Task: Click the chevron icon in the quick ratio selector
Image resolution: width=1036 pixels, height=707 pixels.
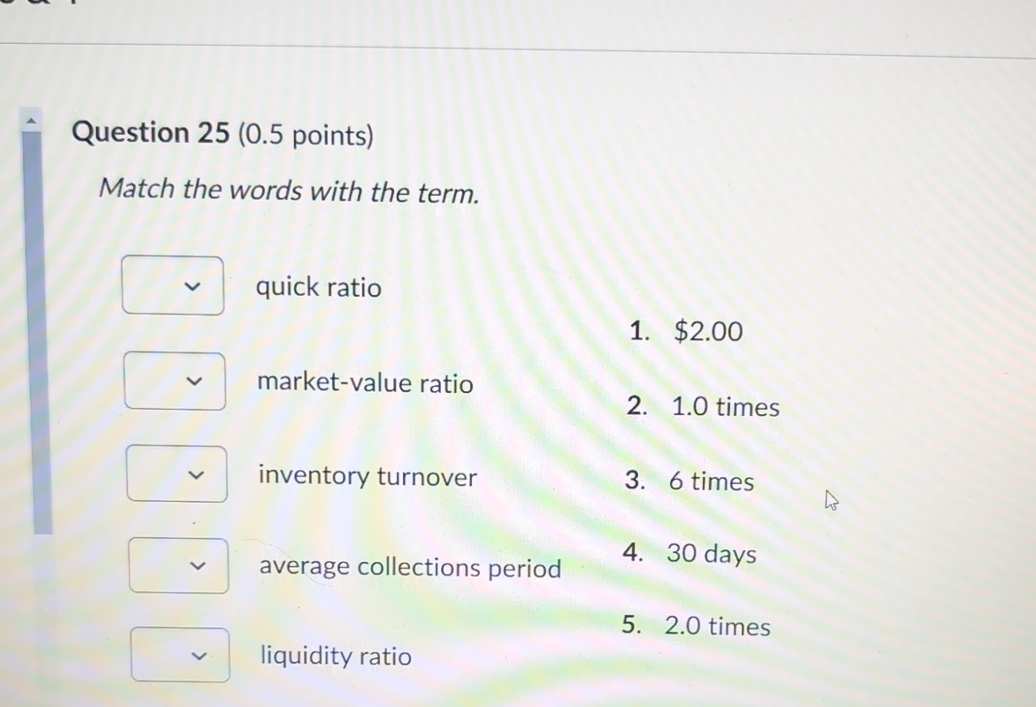Action: pos(194,285)
